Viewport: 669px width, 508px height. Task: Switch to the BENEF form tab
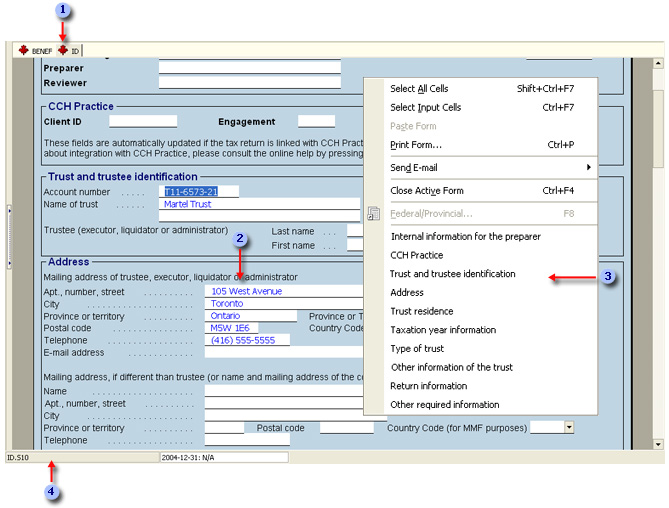[x=35, y=51]
